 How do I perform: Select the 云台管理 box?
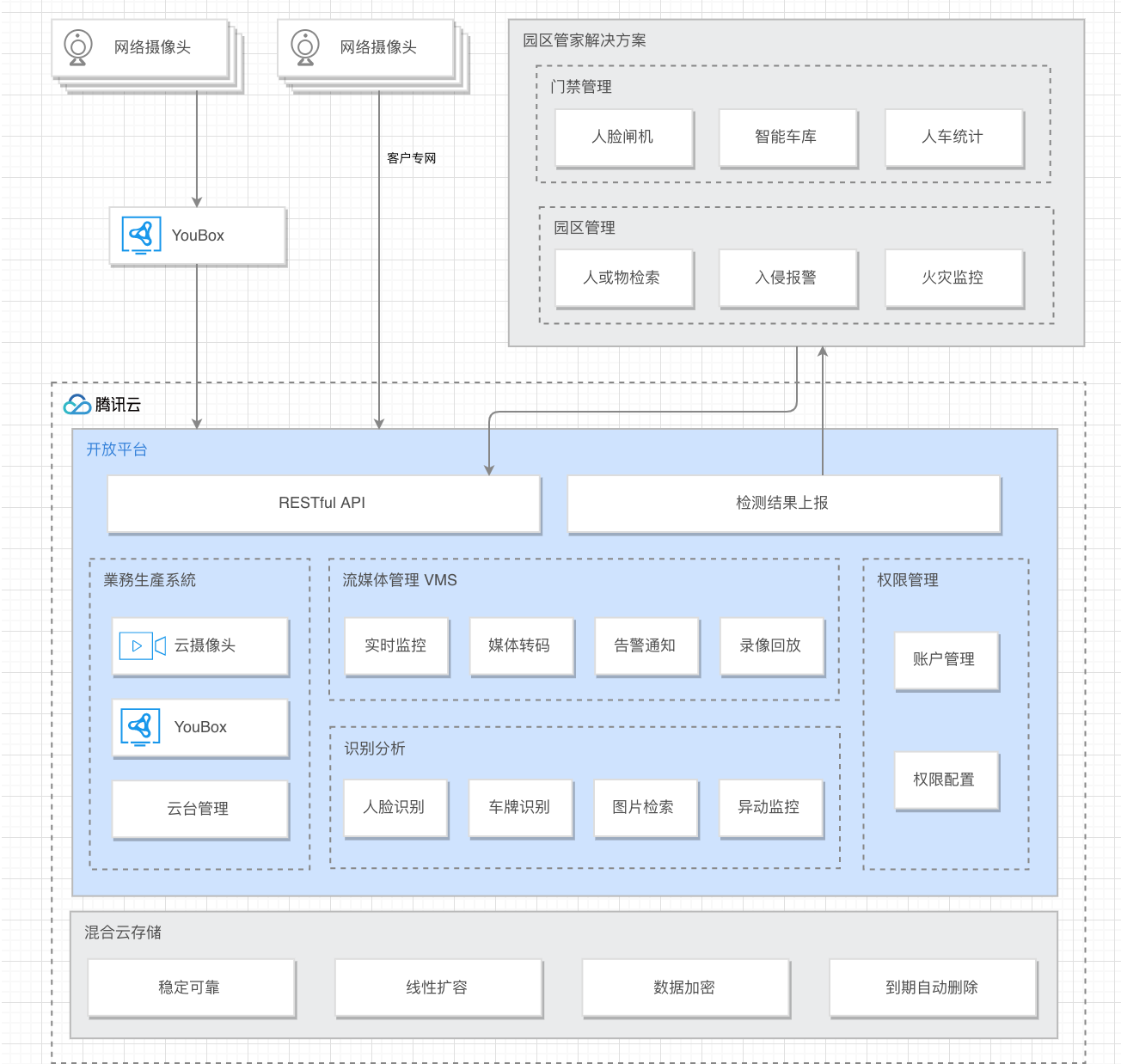[199, 809]
